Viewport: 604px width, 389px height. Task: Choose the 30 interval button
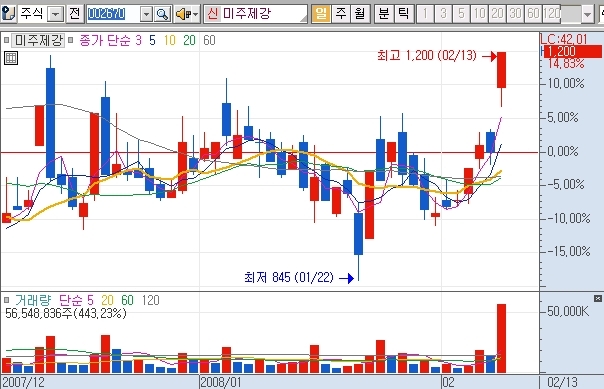click(515, 14)
